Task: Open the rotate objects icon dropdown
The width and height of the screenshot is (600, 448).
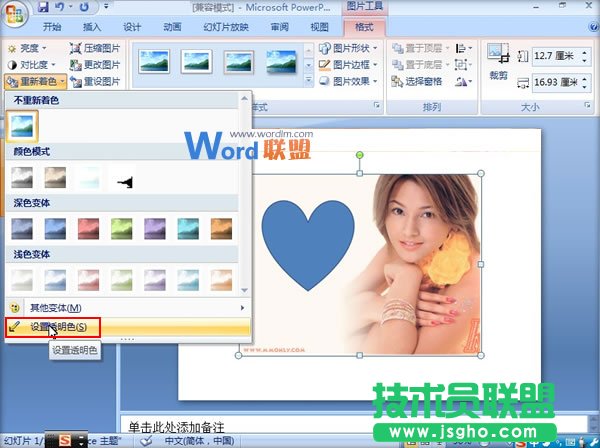Action: click(463, 81)
